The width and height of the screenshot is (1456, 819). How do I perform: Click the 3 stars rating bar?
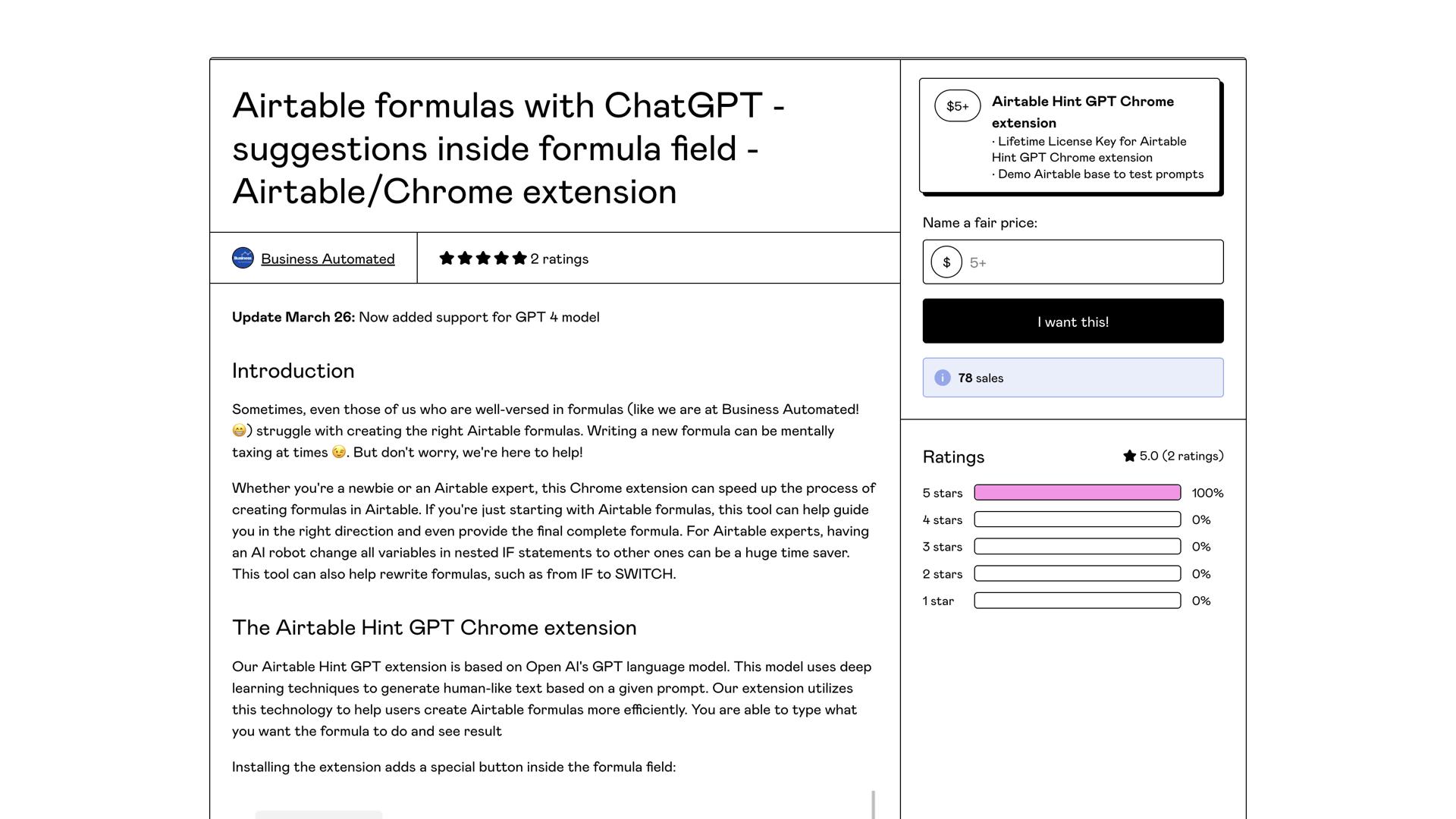pyautogui.click(x=1077, y=547)
